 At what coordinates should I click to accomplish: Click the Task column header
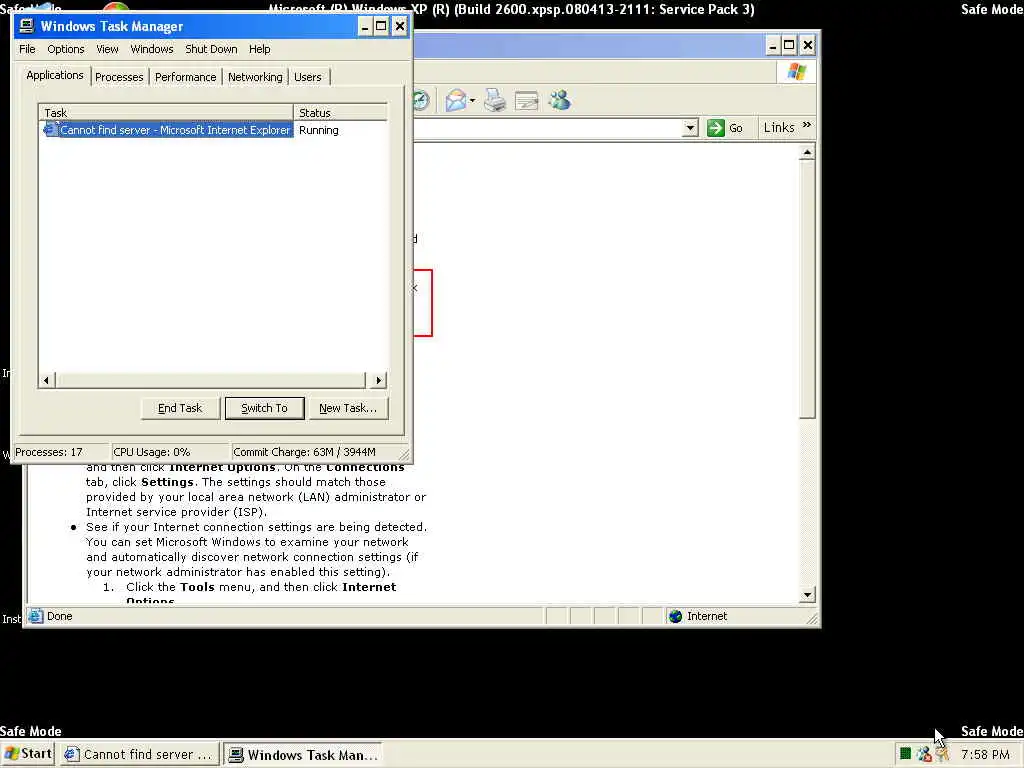[x=166, y=113]
